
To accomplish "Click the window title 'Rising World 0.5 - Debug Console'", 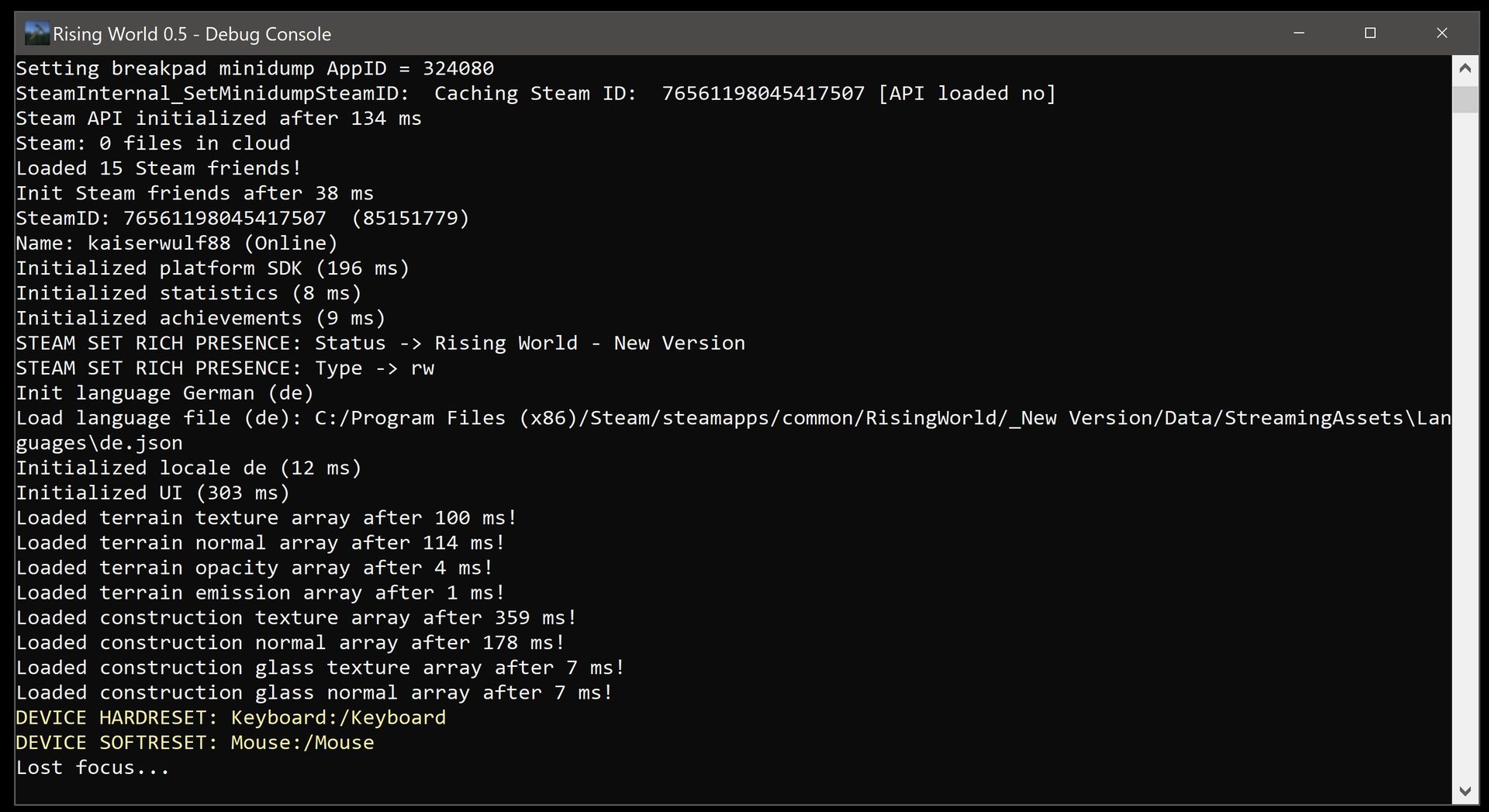I will click(192, 34).
